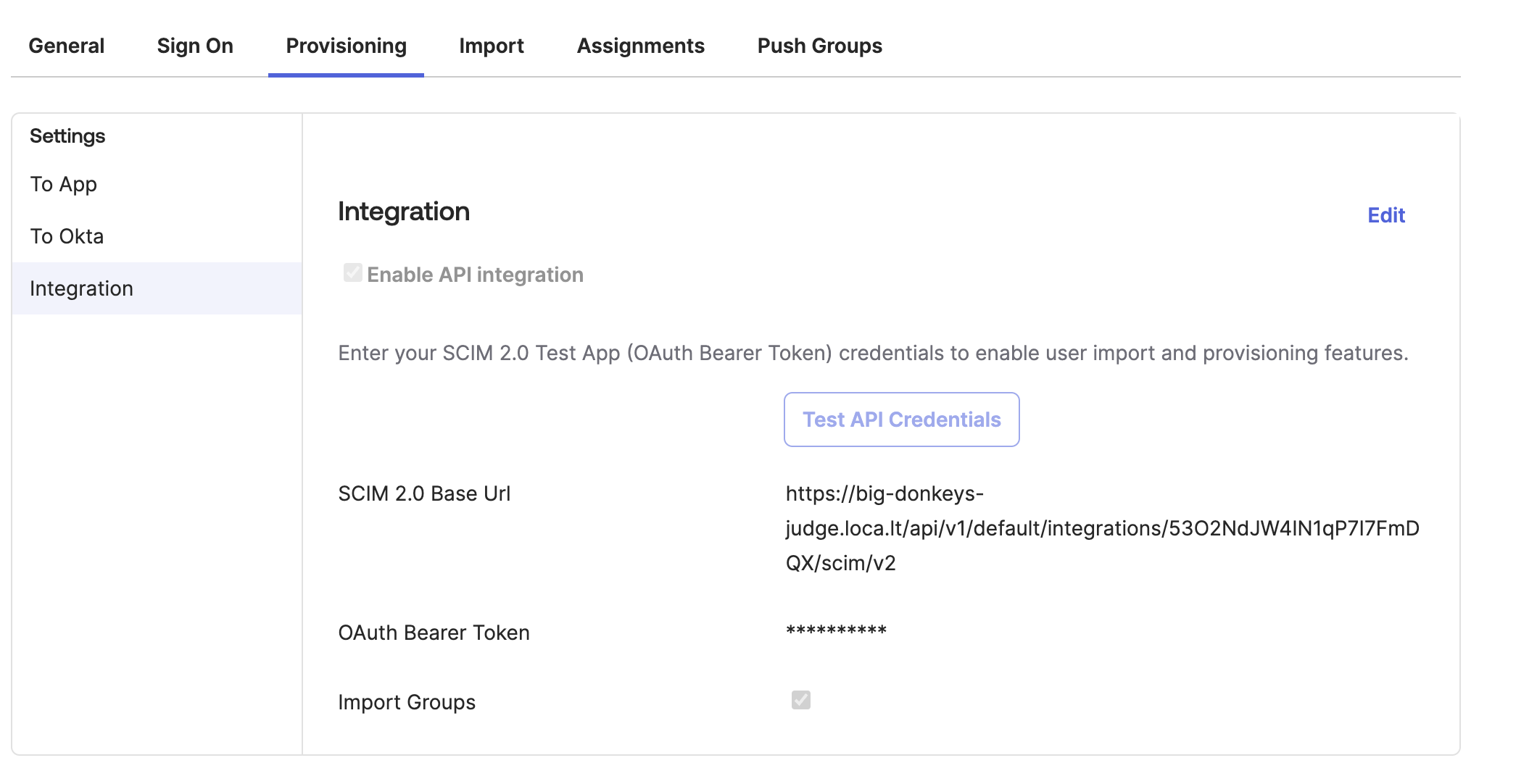This screenshot has height=784, width=1537.
Task: Click the Import Groups label
Action: (x=407, y=702)
